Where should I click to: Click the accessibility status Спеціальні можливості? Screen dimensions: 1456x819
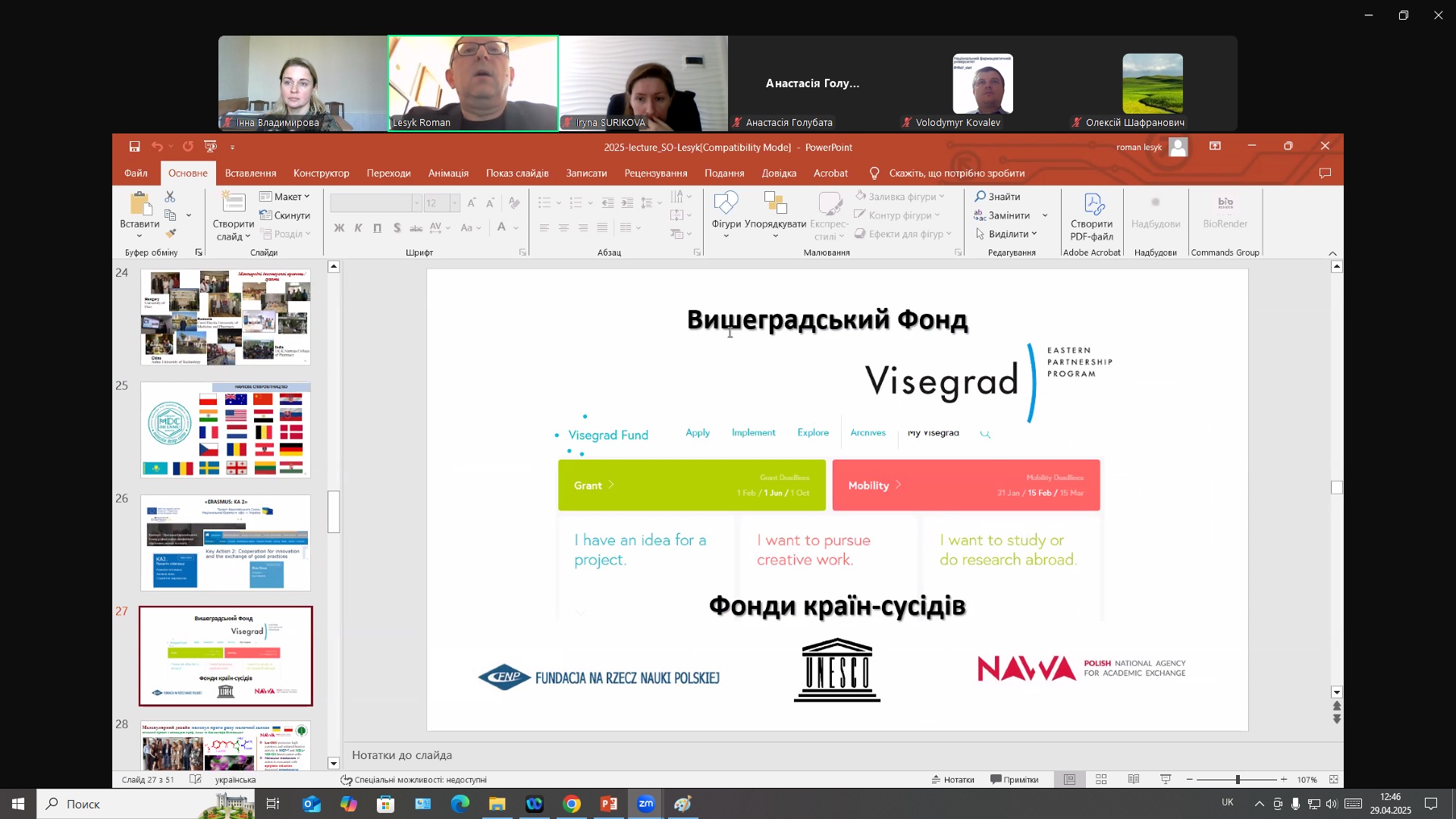tap(413, 780)
